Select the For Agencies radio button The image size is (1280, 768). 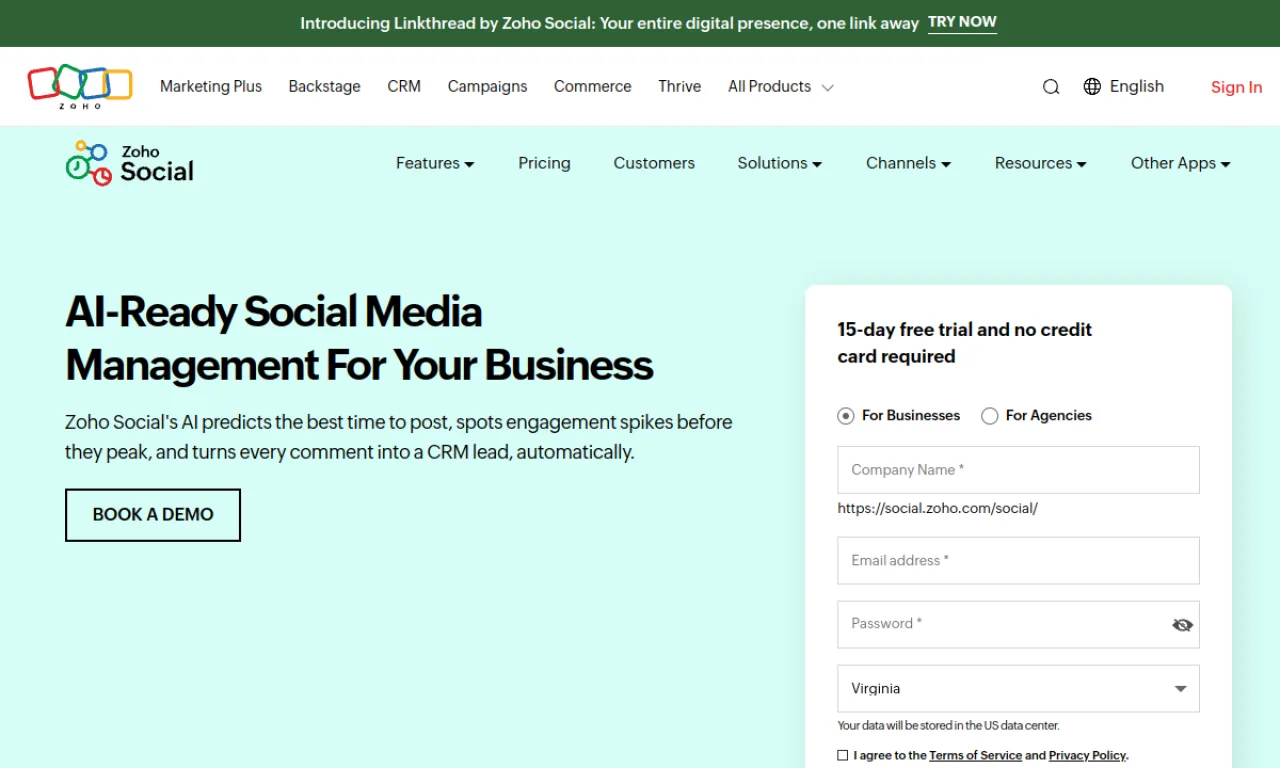pyautogui.click(x=990, y=416)
